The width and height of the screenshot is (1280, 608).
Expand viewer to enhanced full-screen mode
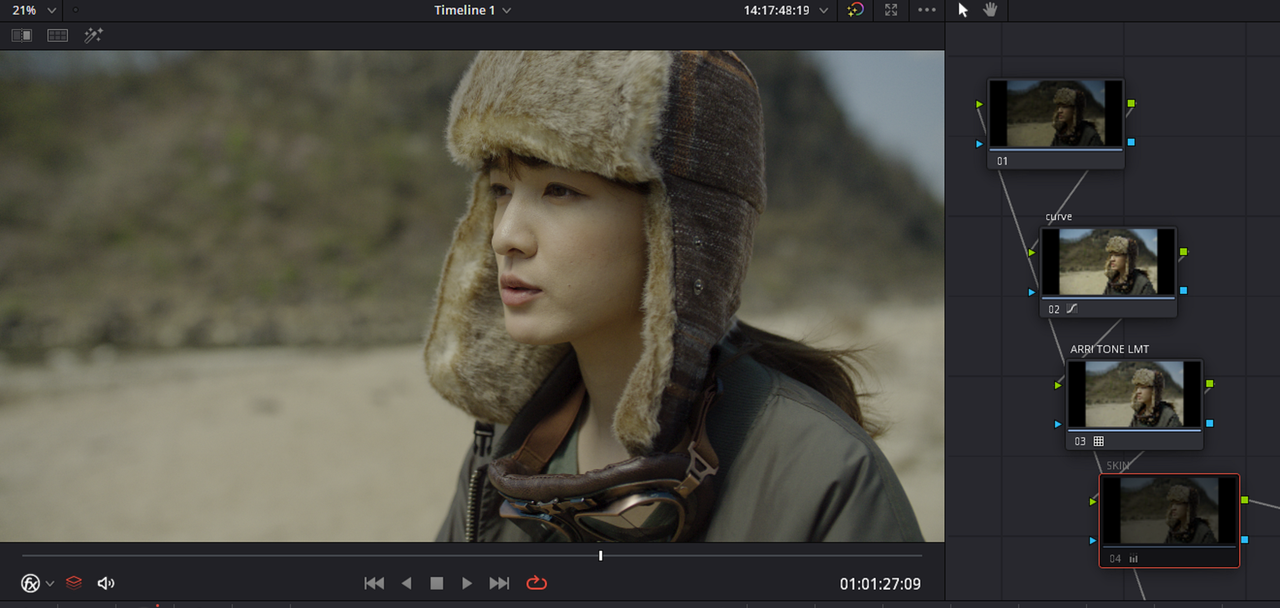(891, 10)
